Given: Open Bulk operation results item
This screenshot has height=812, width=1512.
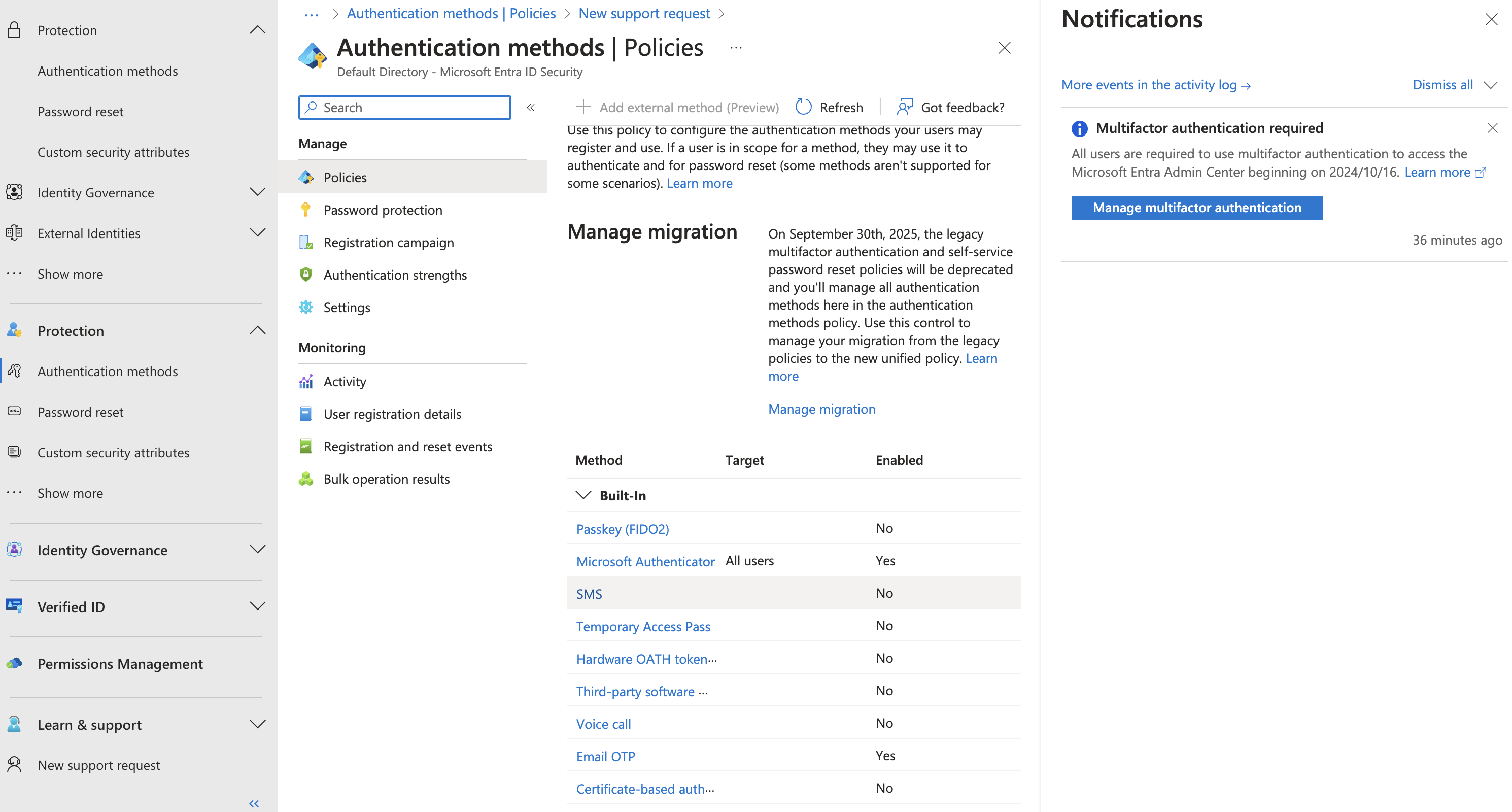Looking at the screenshot, I should pos(386,479).
